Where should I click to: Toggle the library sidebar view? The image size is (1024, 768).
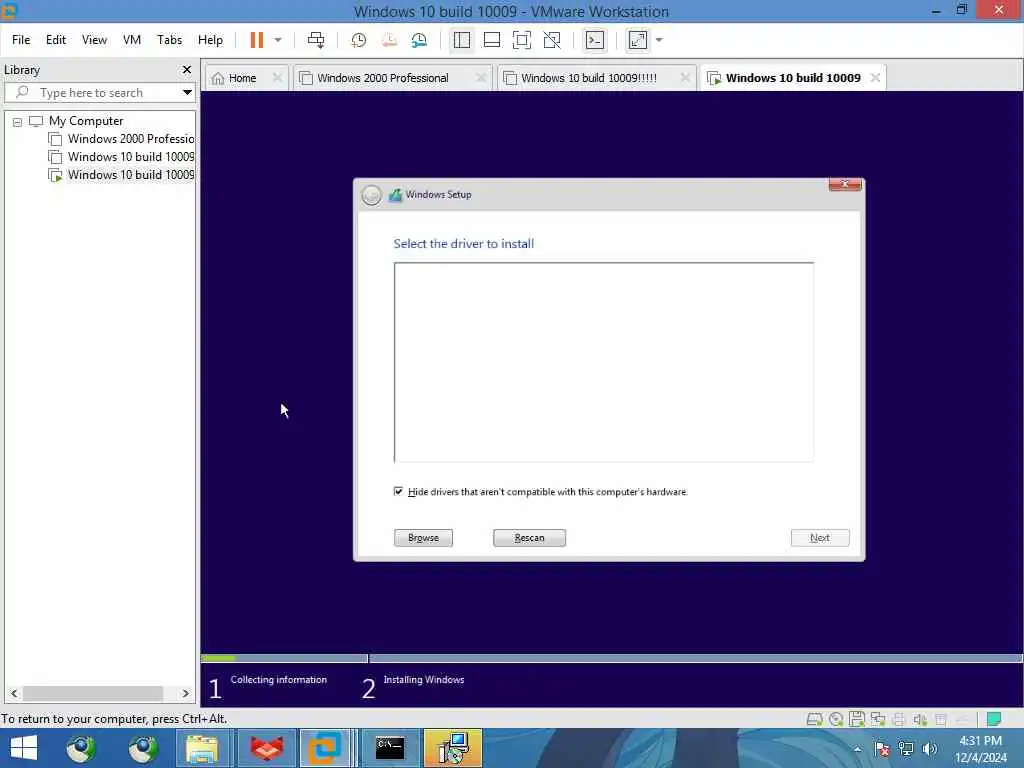point(462,40)
